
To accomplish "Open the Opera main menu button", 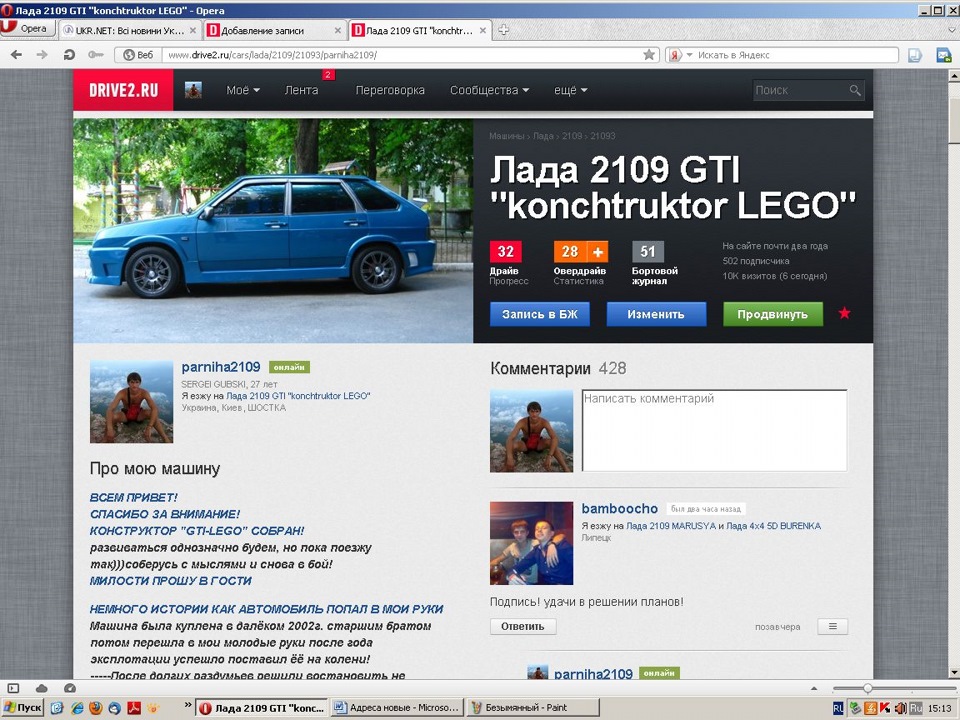I will [28, 28].
